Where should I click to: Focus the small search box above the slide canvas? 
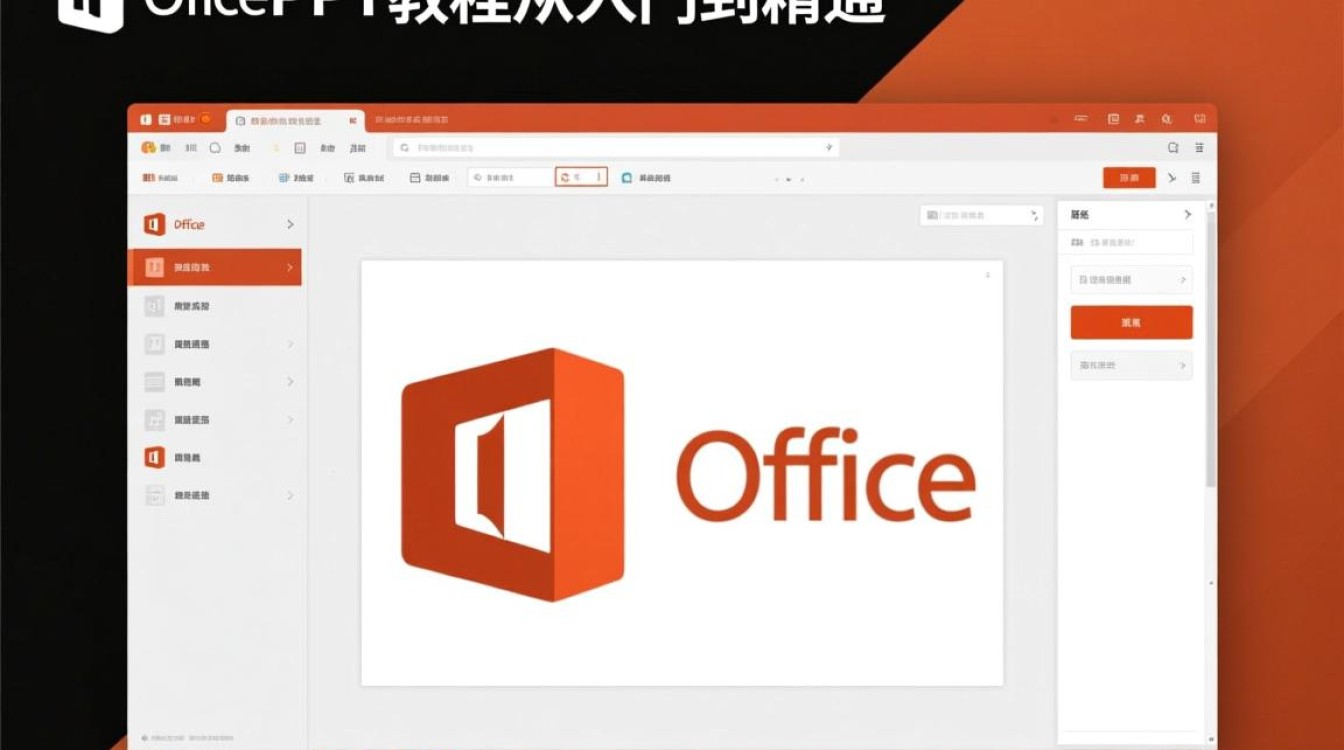click(981, 215)
